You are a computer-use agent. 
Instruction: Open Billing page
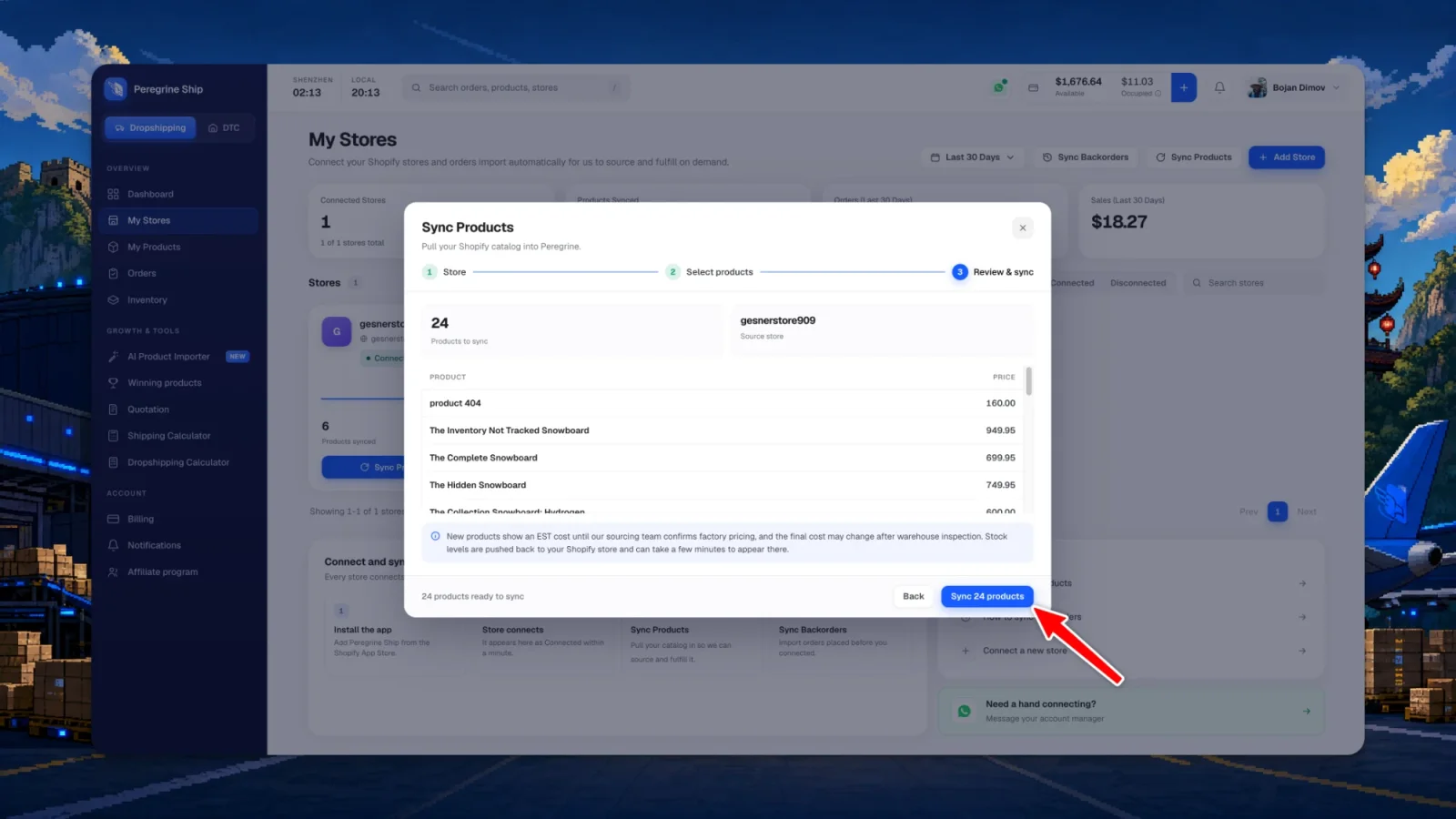click(x=179, y=519)
